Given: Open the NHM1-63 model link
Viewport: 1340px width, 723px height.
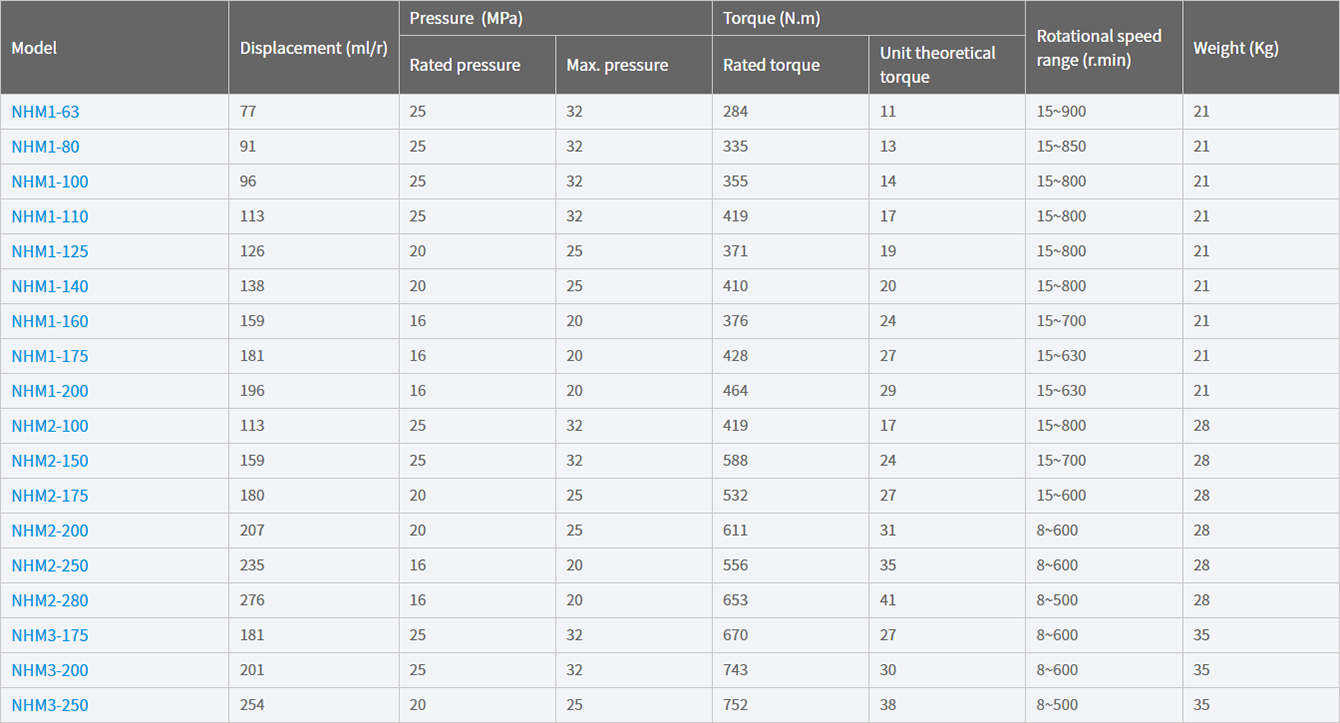Looking at the screenshot, I should click(45, 112).
